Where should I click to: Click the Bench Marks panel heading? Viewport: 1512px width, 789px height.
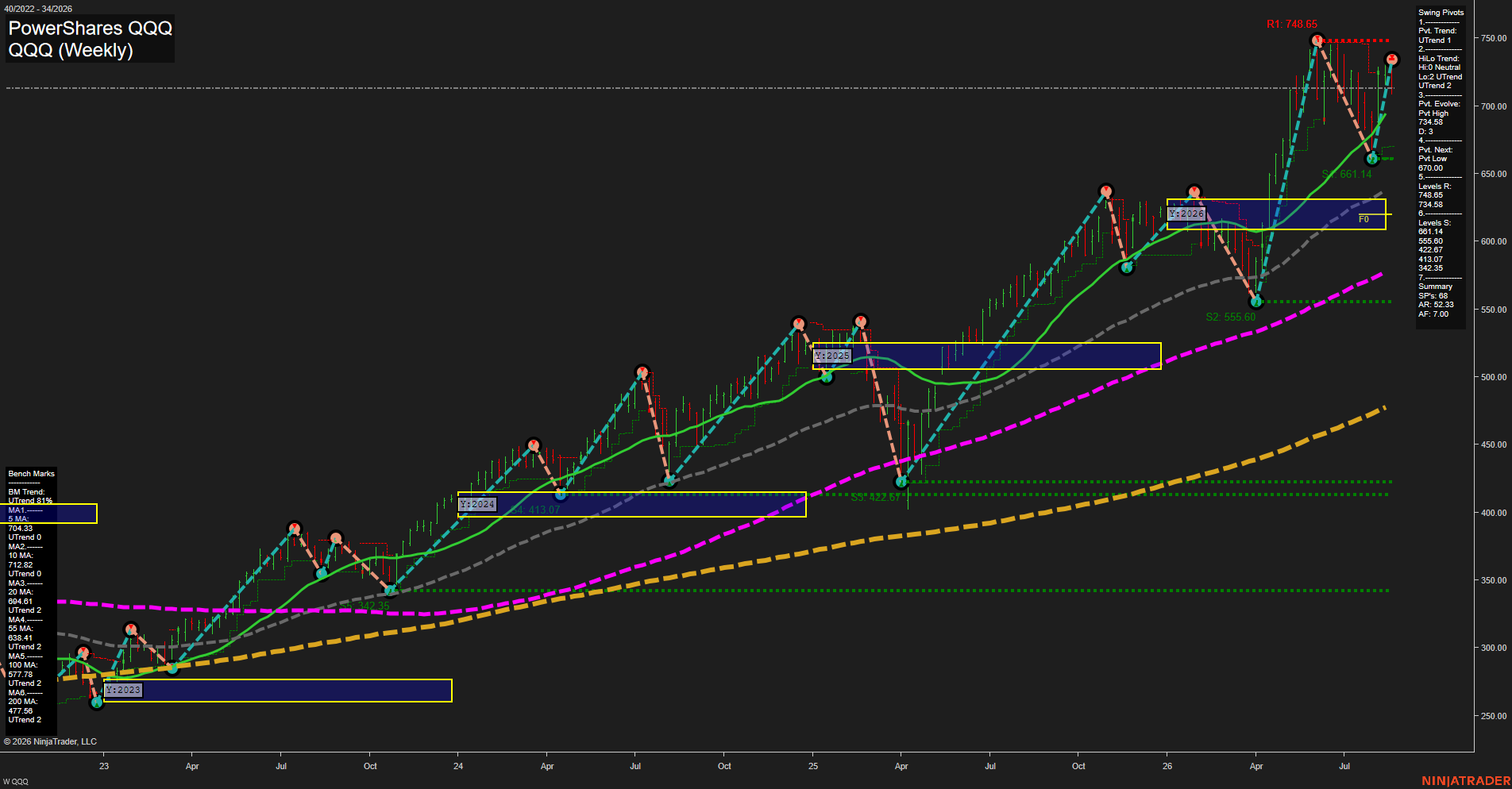[x=32, y=474]
